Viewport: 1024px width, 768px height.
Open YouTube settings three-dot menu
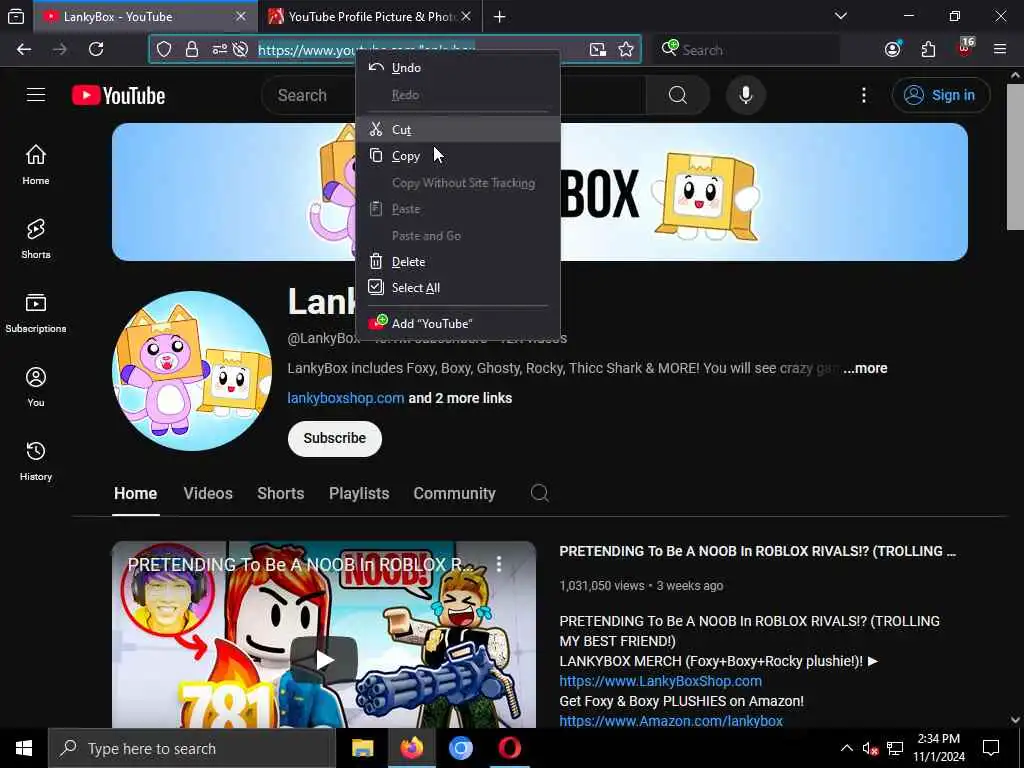pyautogui.click(x=864, y=95)
